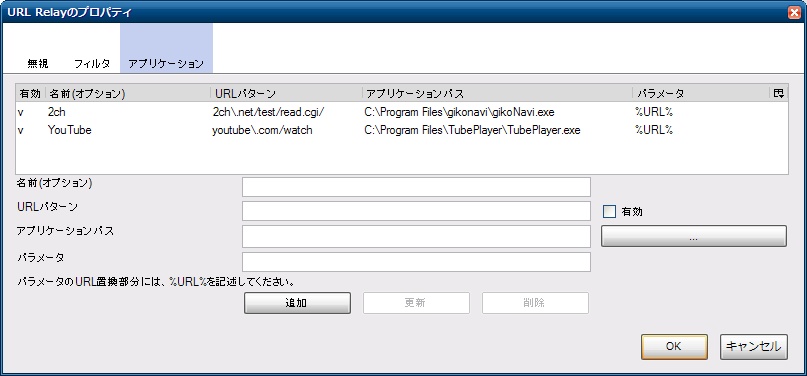This screenshot has height=376, width=807.
Task: Click the 追加 button
Action: (297, 303)
